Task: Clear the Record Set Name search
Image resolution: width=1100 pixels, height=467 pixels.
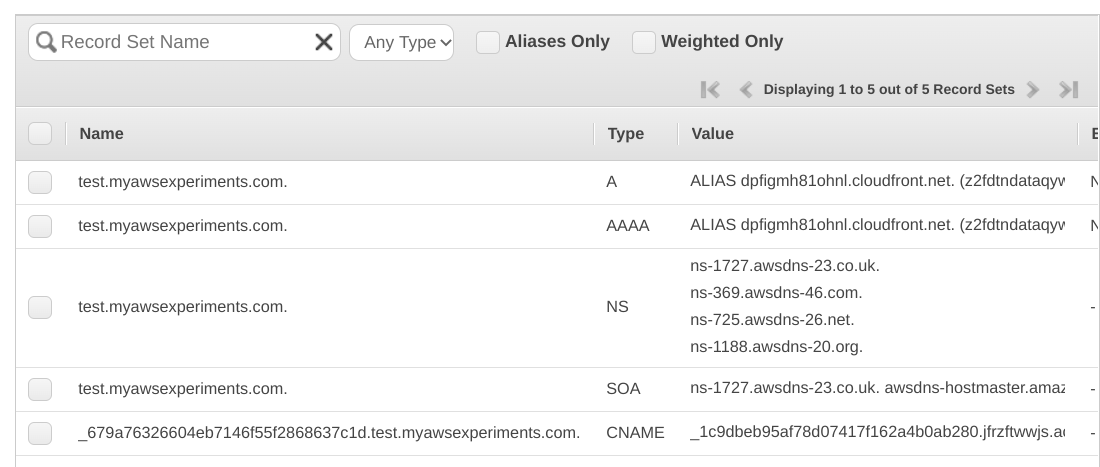Action: click(x=324, y=42)
